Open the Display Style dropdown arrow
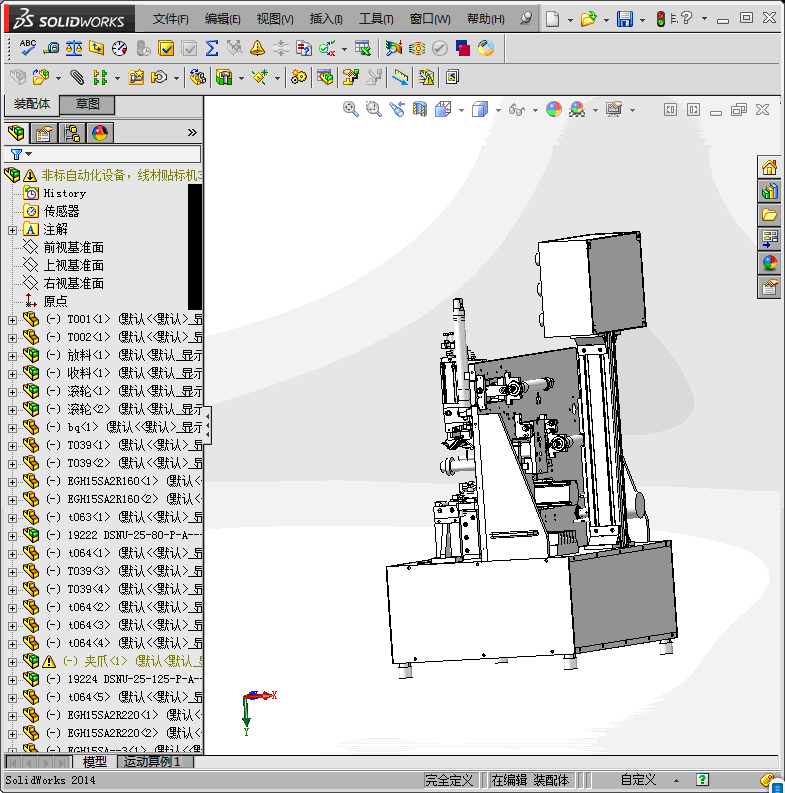This screenshot has width=785, height=793. point(499,110)
